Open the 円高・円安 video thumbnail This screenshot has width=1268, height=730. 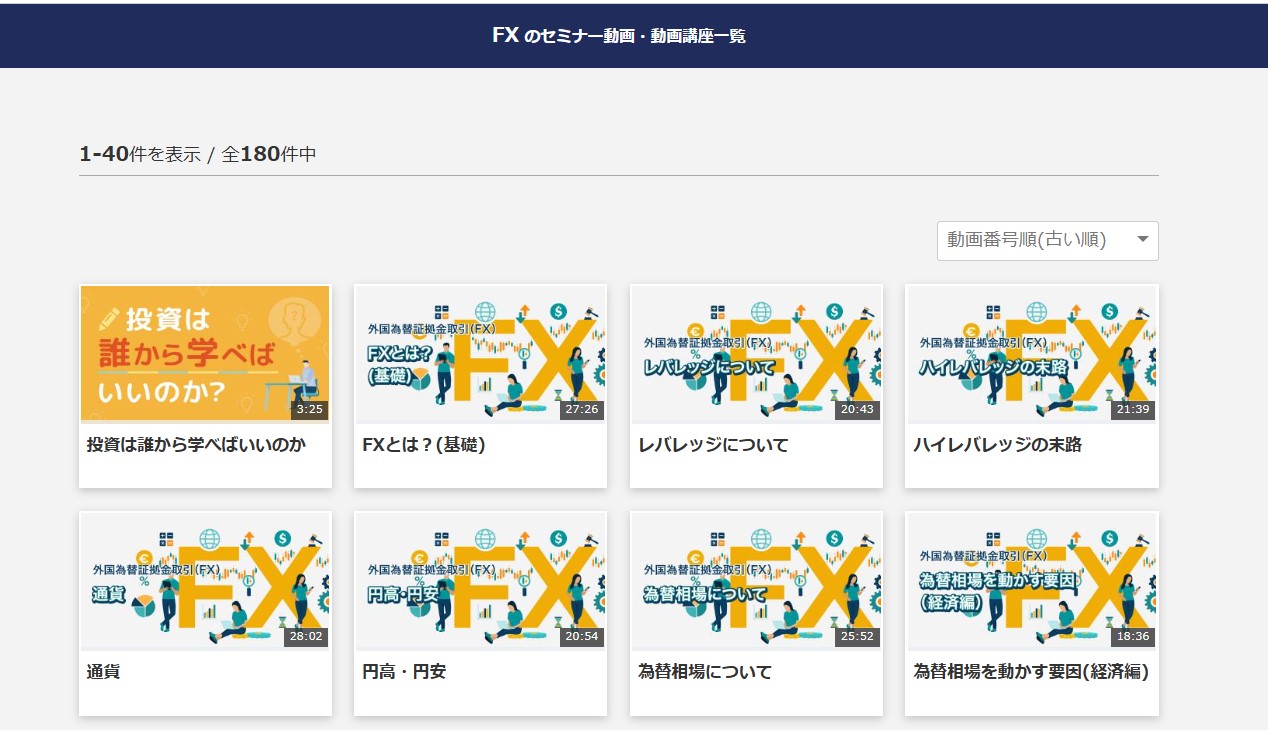(x=480, y=580)
